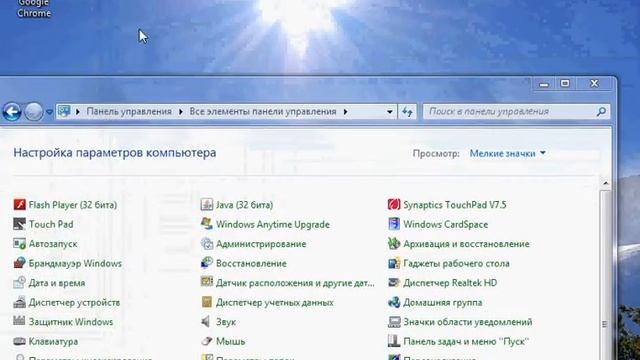Click the Windows CardSpace icon

pos(394,224)
